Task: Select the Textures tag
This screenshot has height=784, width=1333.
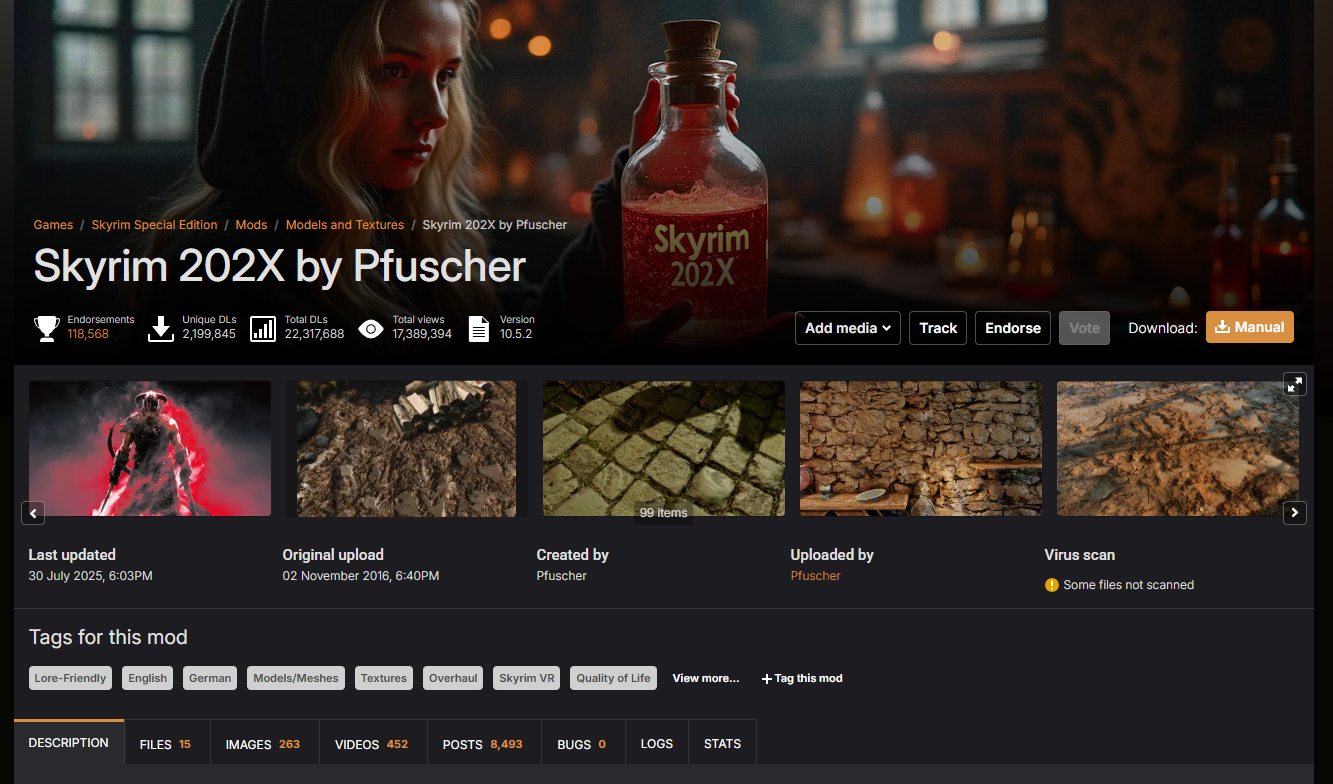Action: (384, 678)
